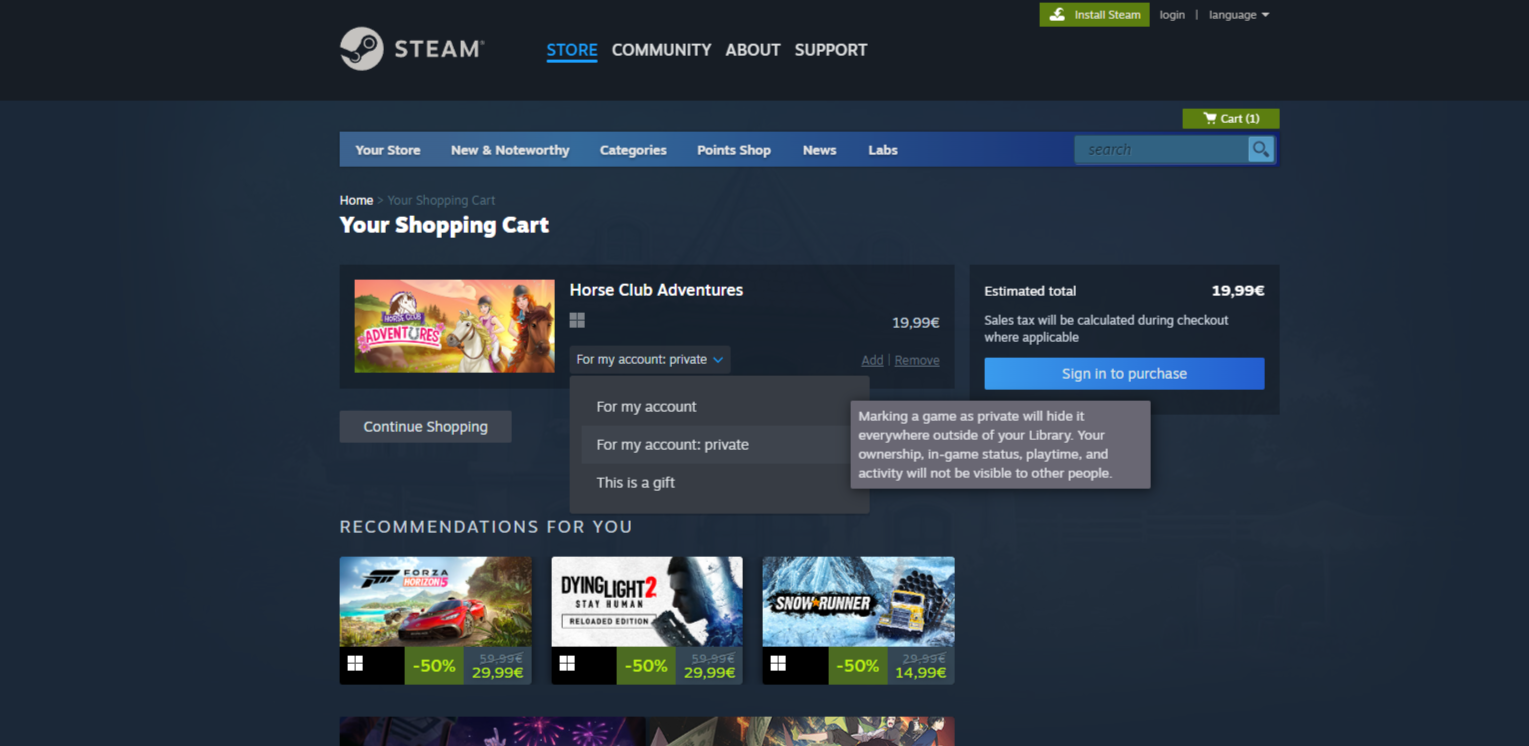Click the 'Your Shopping Cart' breadcrumb text

point(441,200)
